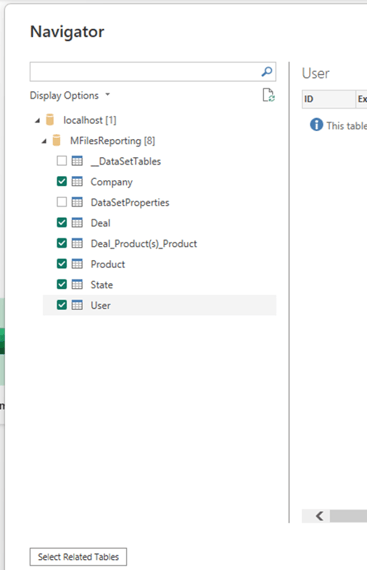Check the DataSetProperties checkbox

tap(62, 202)
